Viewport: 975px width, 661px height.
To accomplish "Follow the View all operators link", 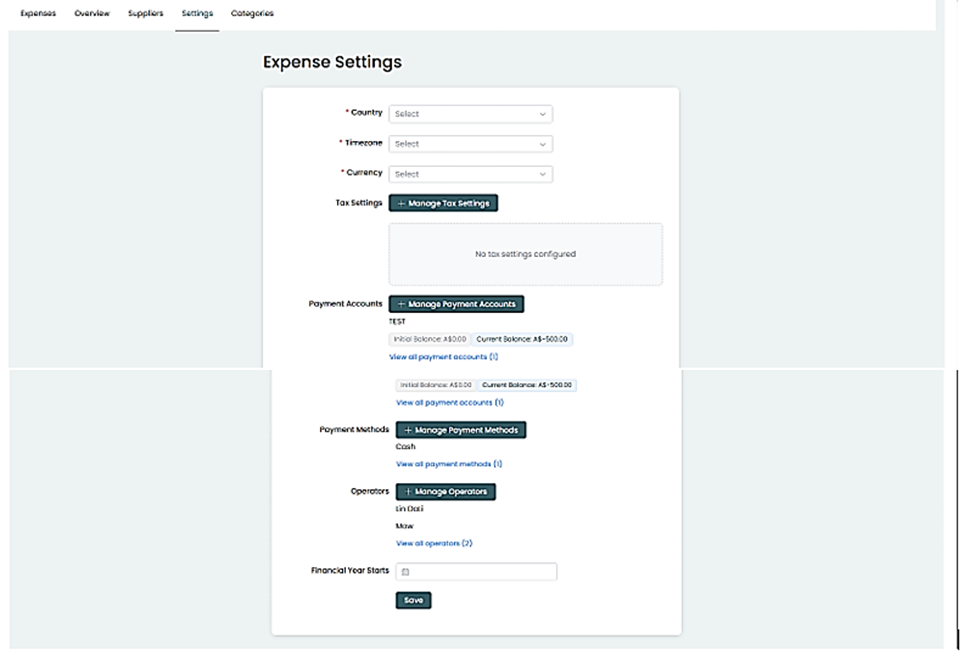I will click(434, 543).
